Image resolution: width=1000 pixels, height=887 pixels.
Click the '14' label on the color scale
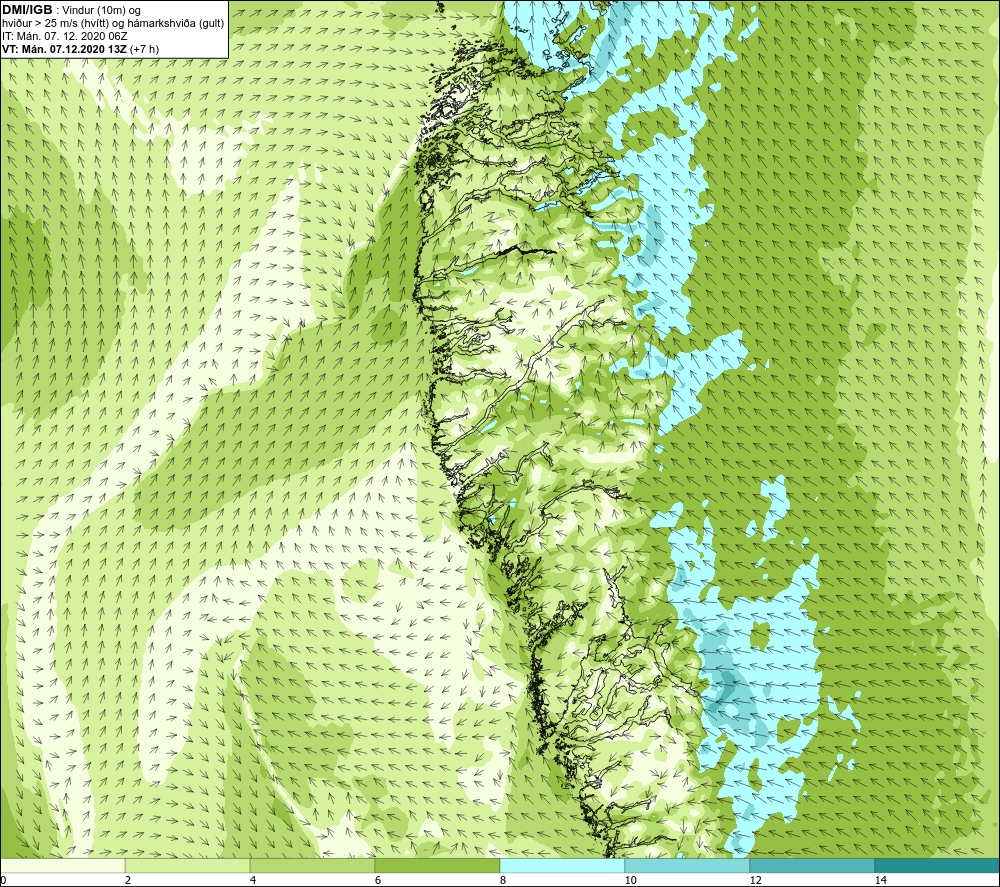click(x=880, y=880)
